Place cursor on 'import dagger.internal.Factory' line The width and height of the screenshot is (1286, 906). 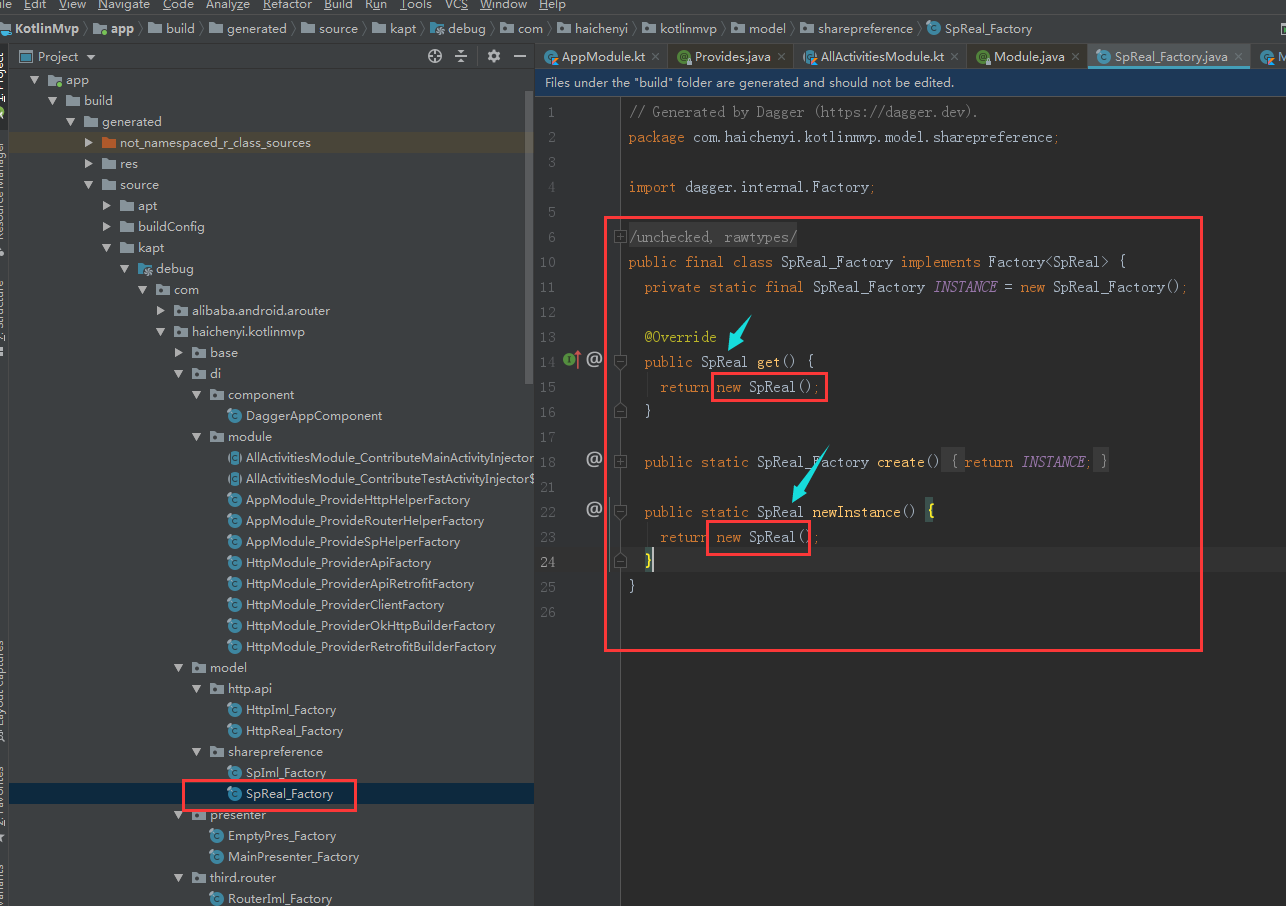pyautogui.click(x=751, y=187)
